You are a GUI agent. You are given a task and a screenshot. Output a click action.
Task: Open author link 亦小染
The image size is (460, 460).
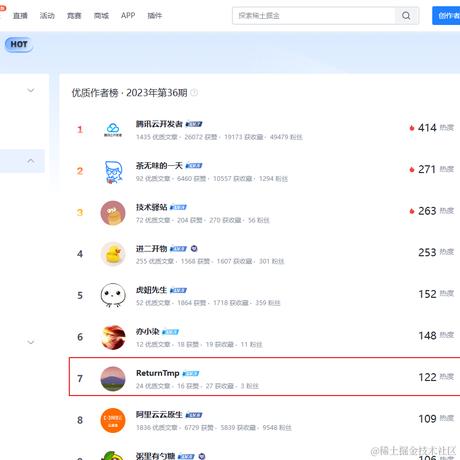point(147,332)
